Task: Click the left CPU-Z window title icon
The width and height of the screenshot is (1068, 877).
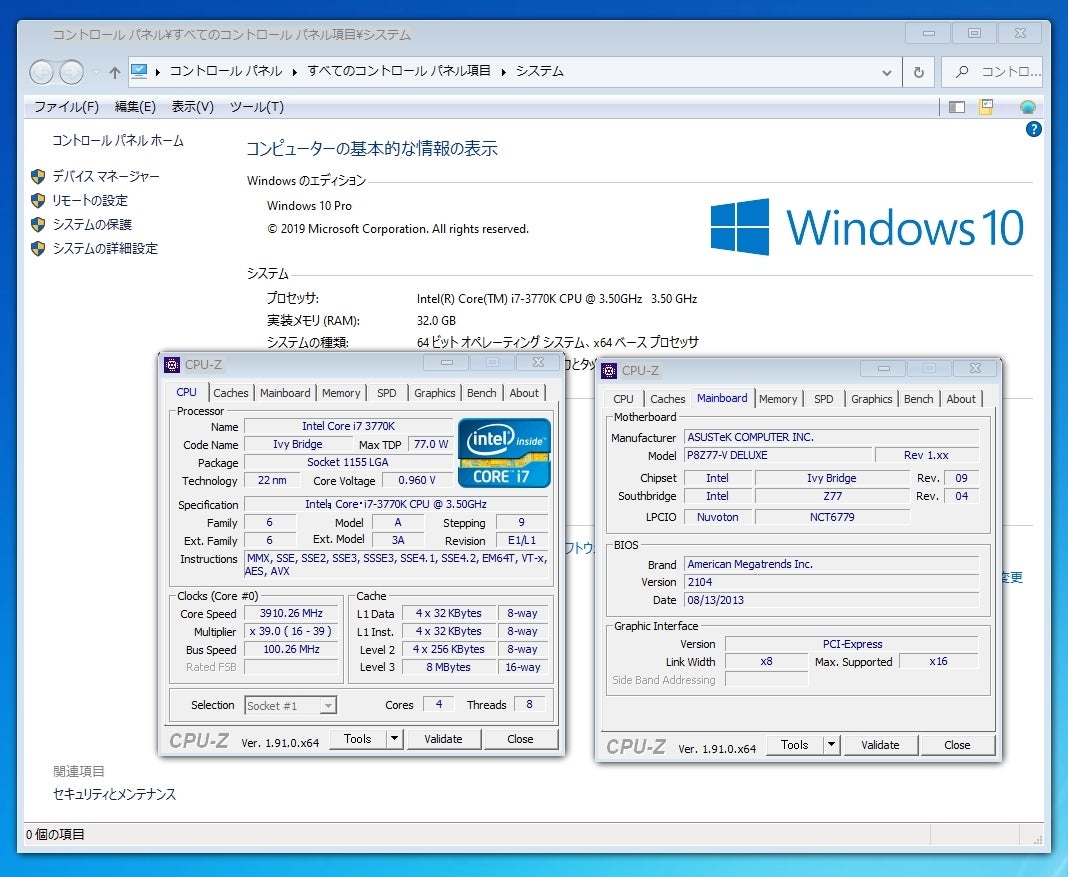Action: pos(172,364)
